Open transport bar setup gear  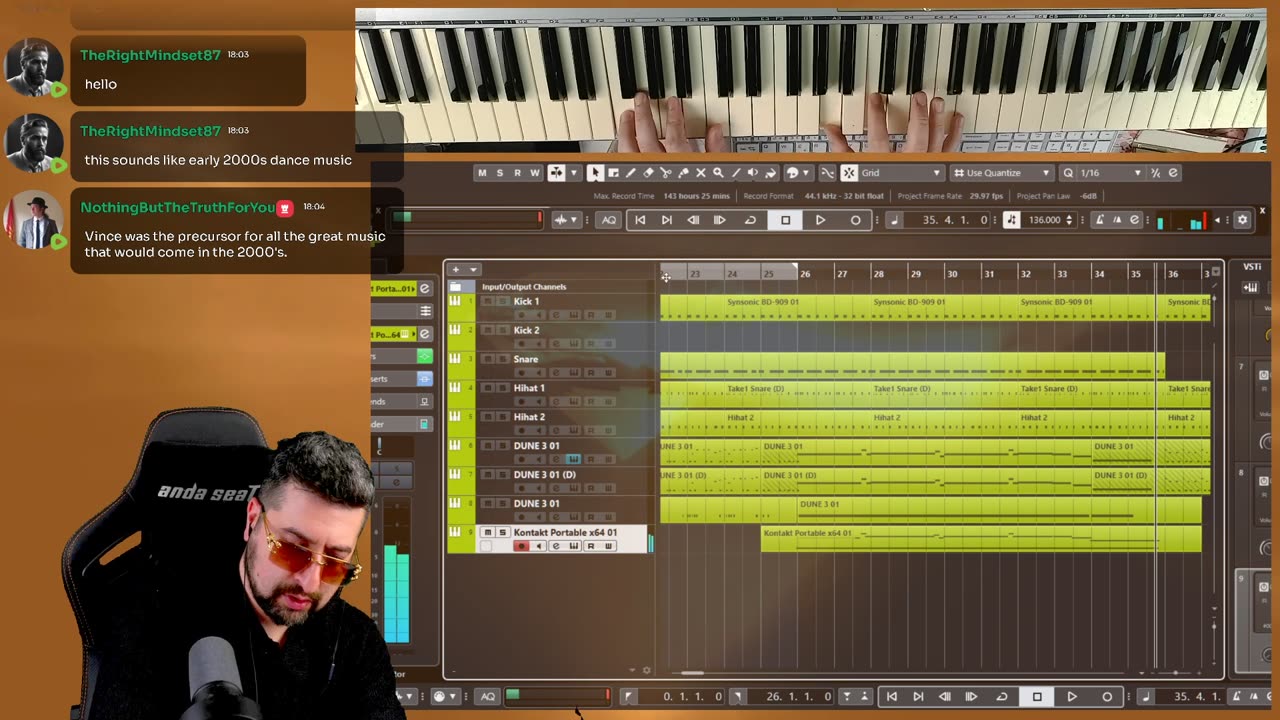point(1242,220)
